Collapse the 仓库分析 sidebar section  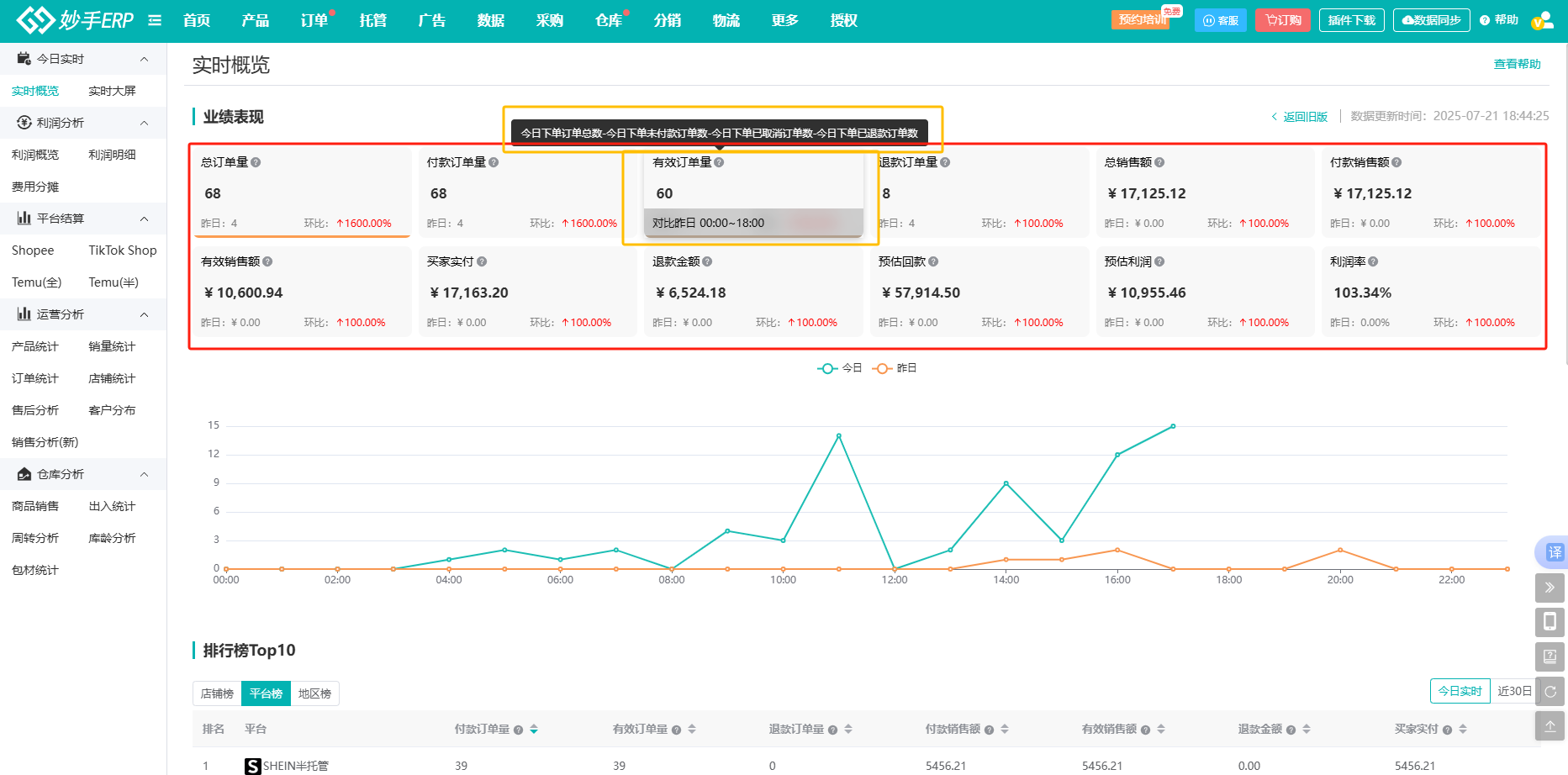pyautogui.click(x=144, y=474)
